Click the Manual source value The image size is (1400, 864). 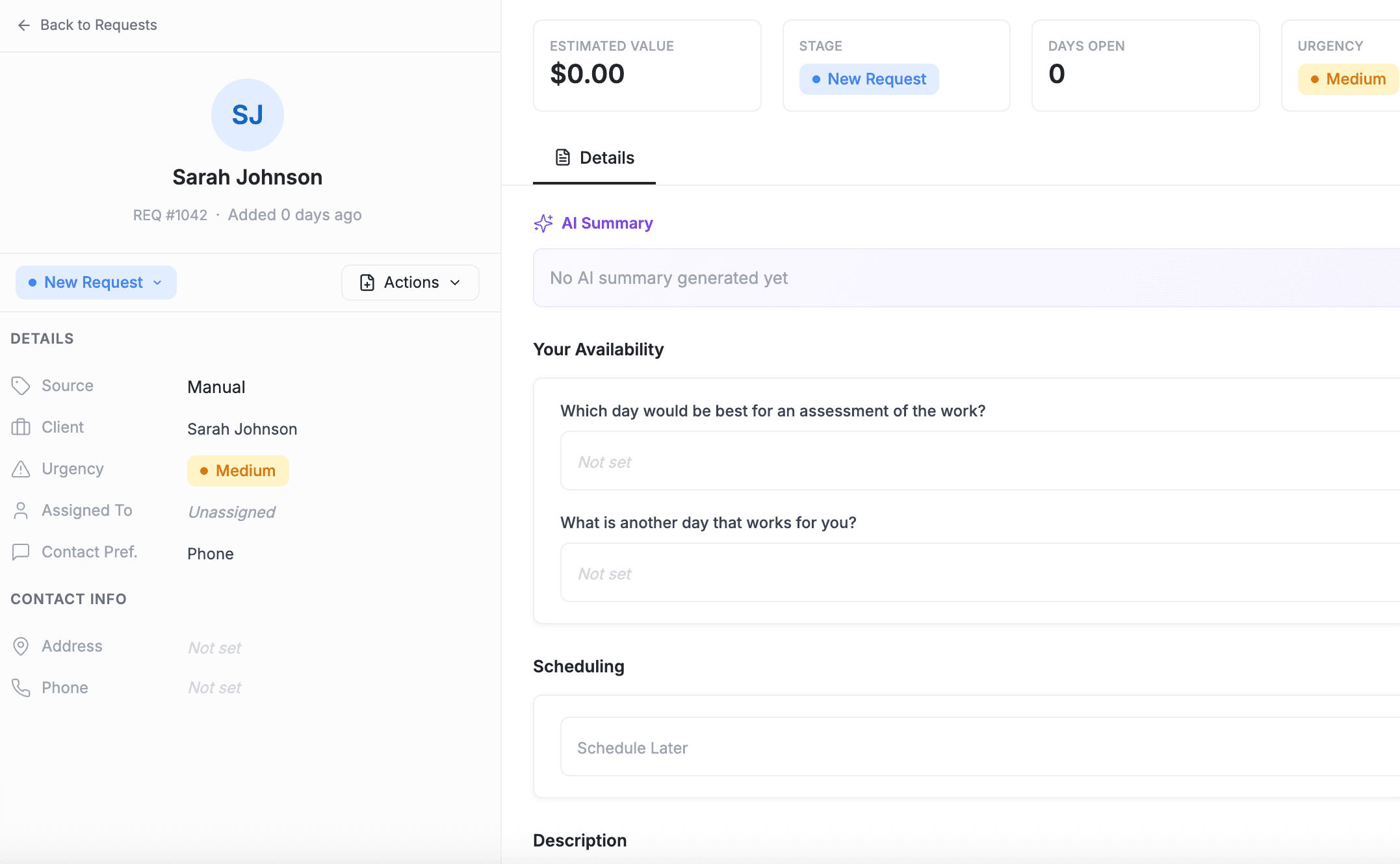216,387
